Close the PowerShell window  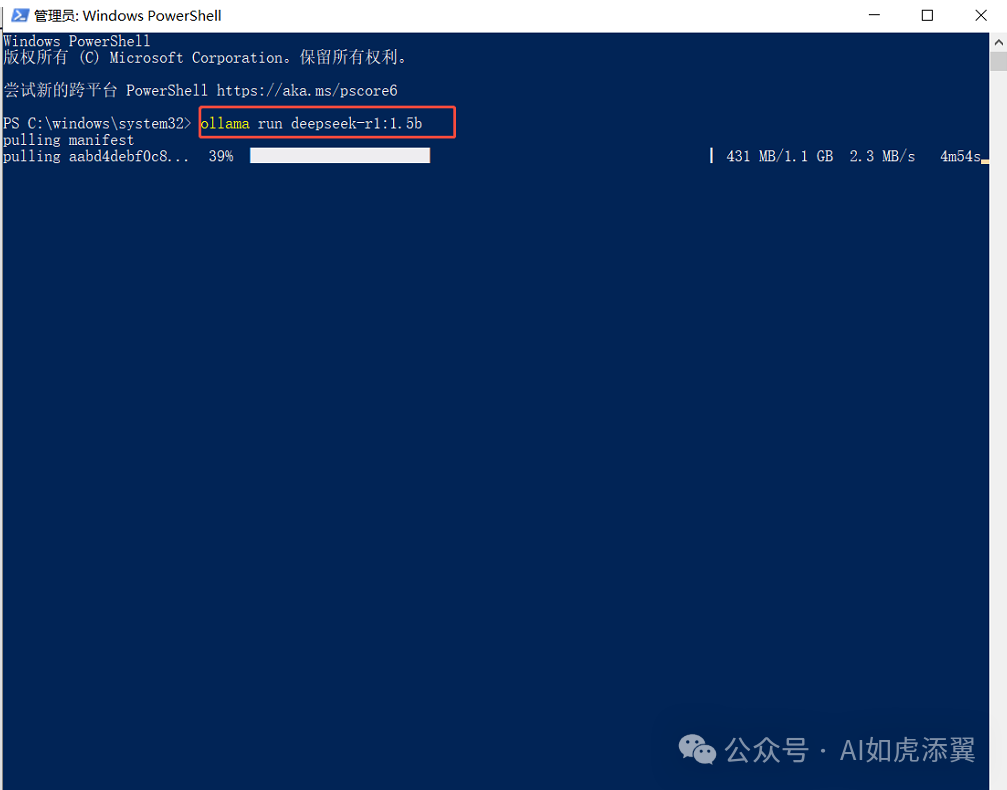pyautogui.click(x=981, y=15)
